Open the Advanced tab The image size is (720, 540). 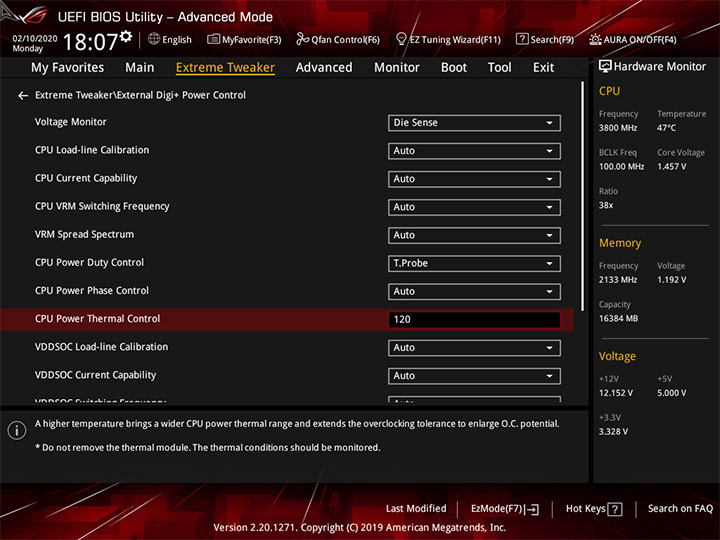324,68
